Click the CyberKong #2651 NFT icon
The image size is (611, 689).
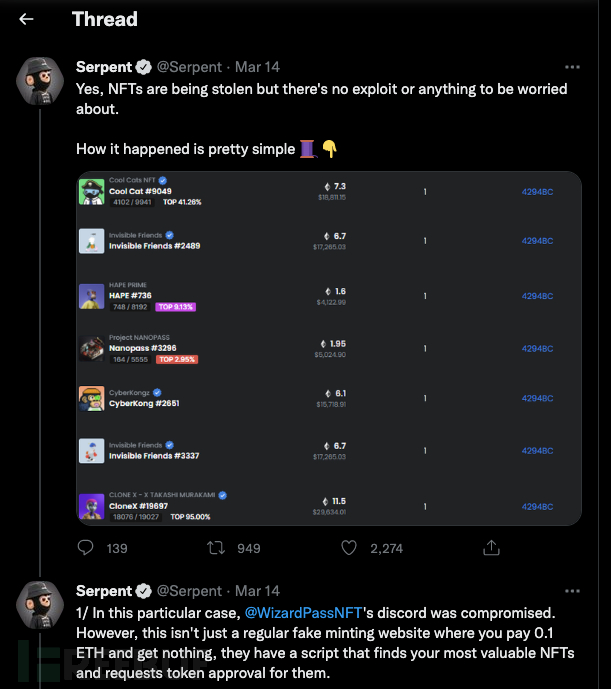point(91,399)
